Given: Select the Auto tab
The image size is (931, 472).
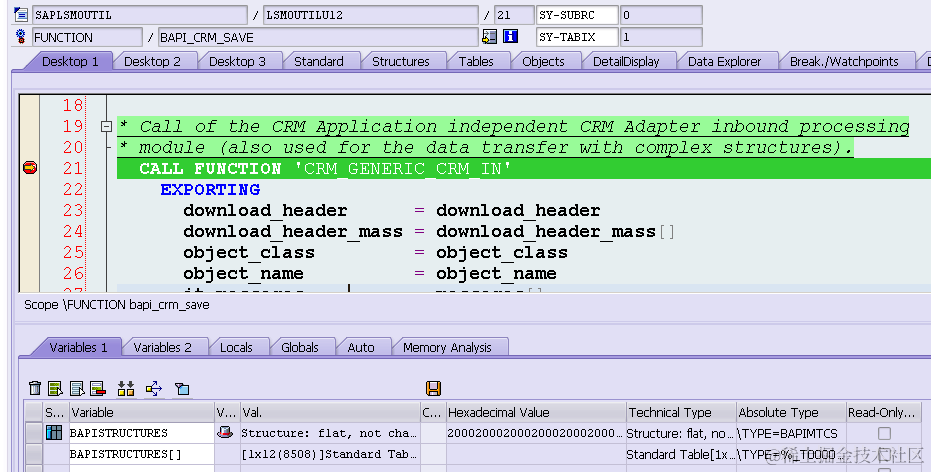Looking at the screenshot, I should pos(361,347).
